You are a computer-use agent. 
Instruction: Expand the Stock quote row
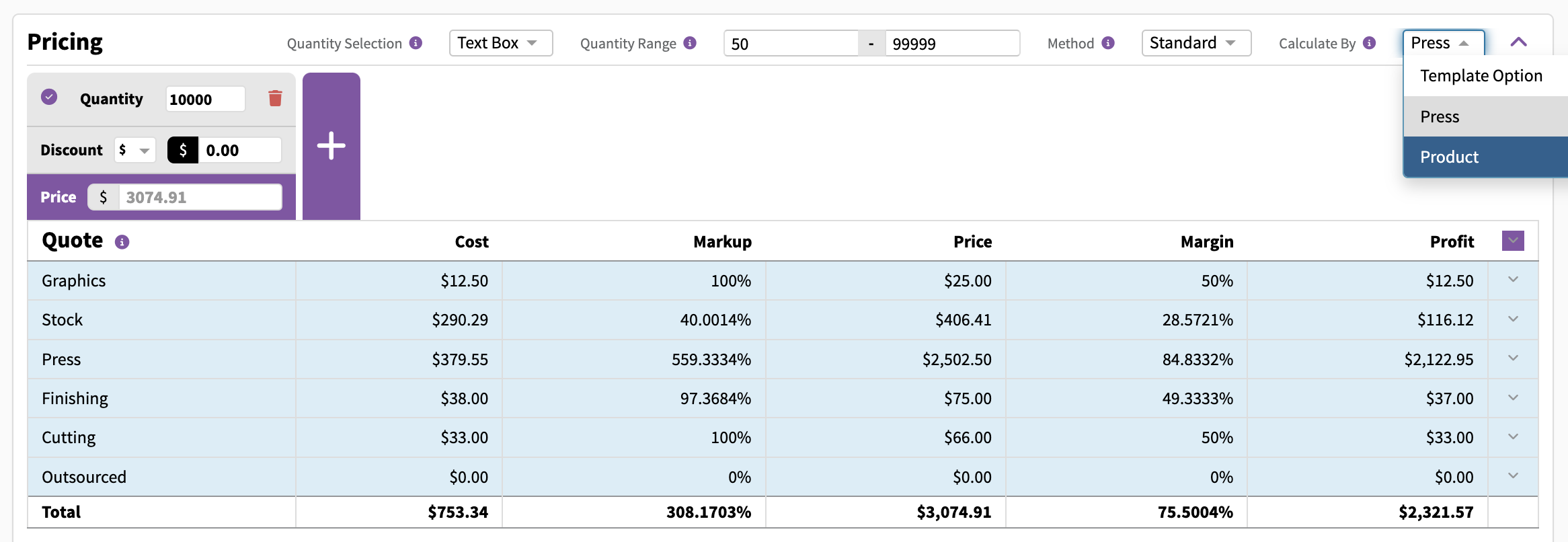[x=1513, y=319]
